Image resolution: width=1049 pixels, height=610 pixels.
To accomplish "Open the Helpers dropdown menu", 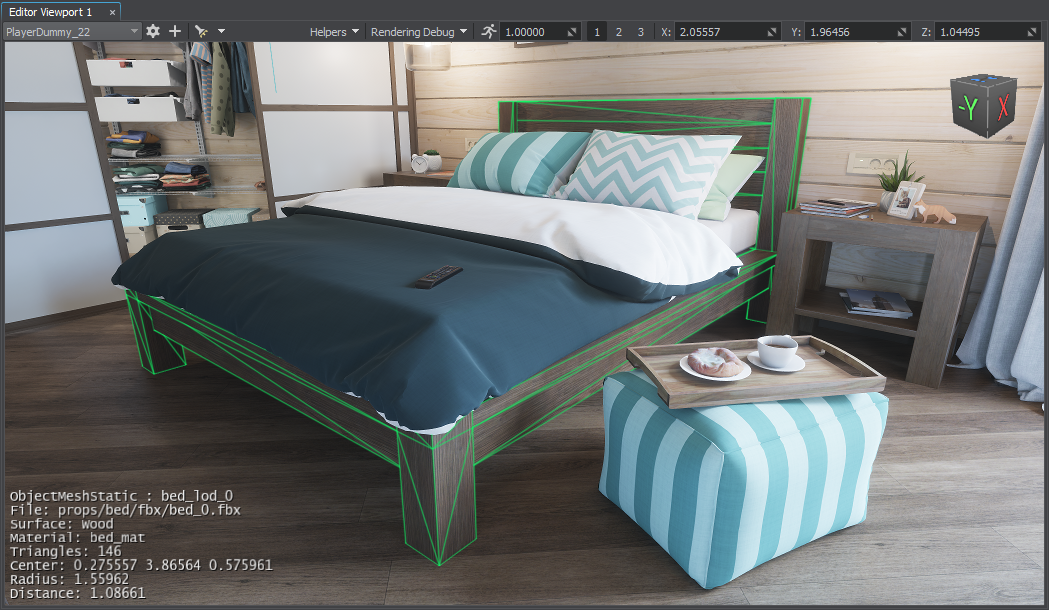I will pyautogui.click(x=334, y=32).
